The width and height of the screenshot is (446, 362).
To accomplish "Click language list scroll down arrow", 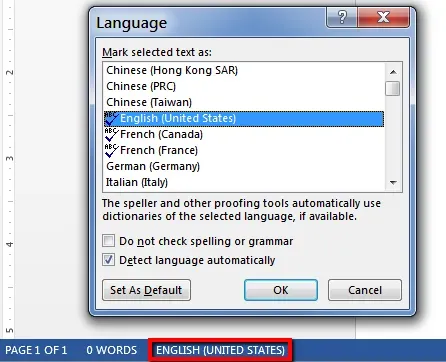I will (393, 182).
